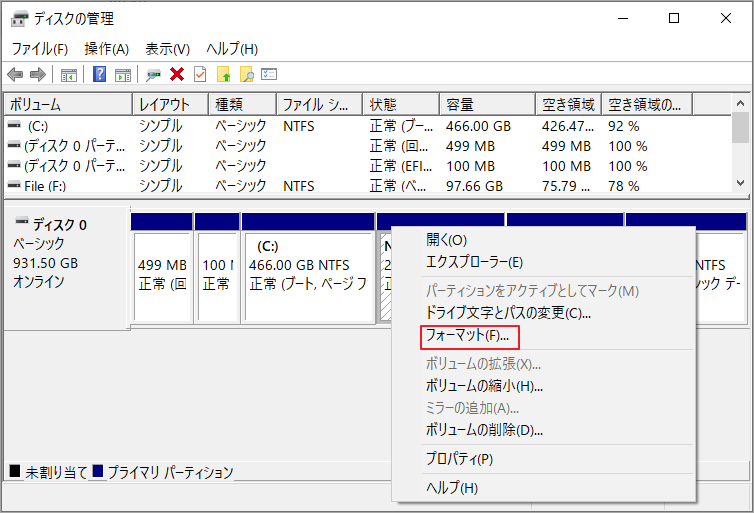Click the 97.66 GB capacity cell

[474, 186]
